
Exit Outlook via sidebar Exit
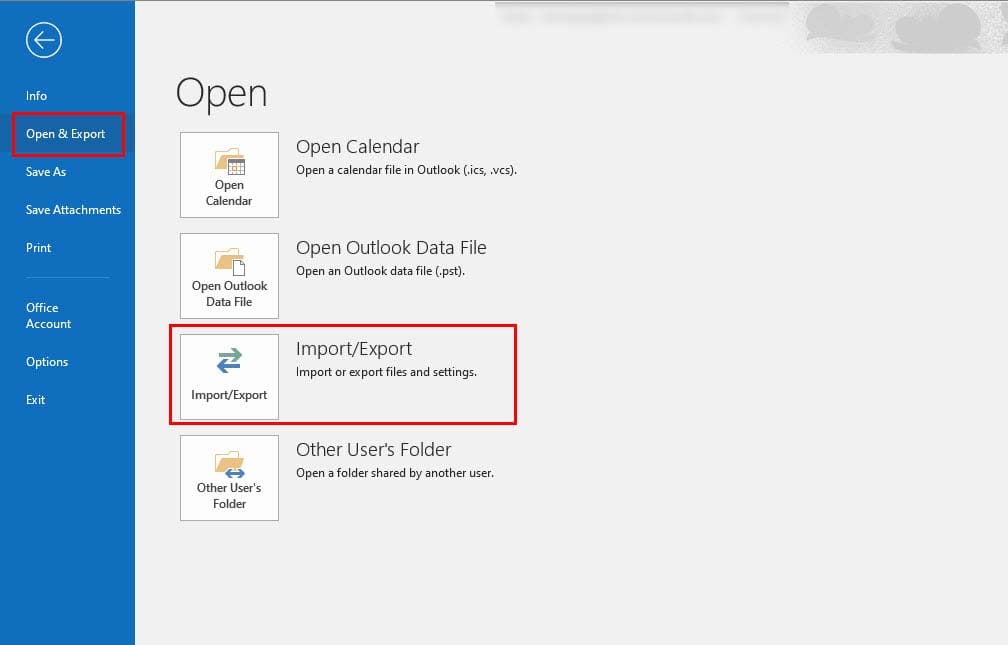pos(35,399)
